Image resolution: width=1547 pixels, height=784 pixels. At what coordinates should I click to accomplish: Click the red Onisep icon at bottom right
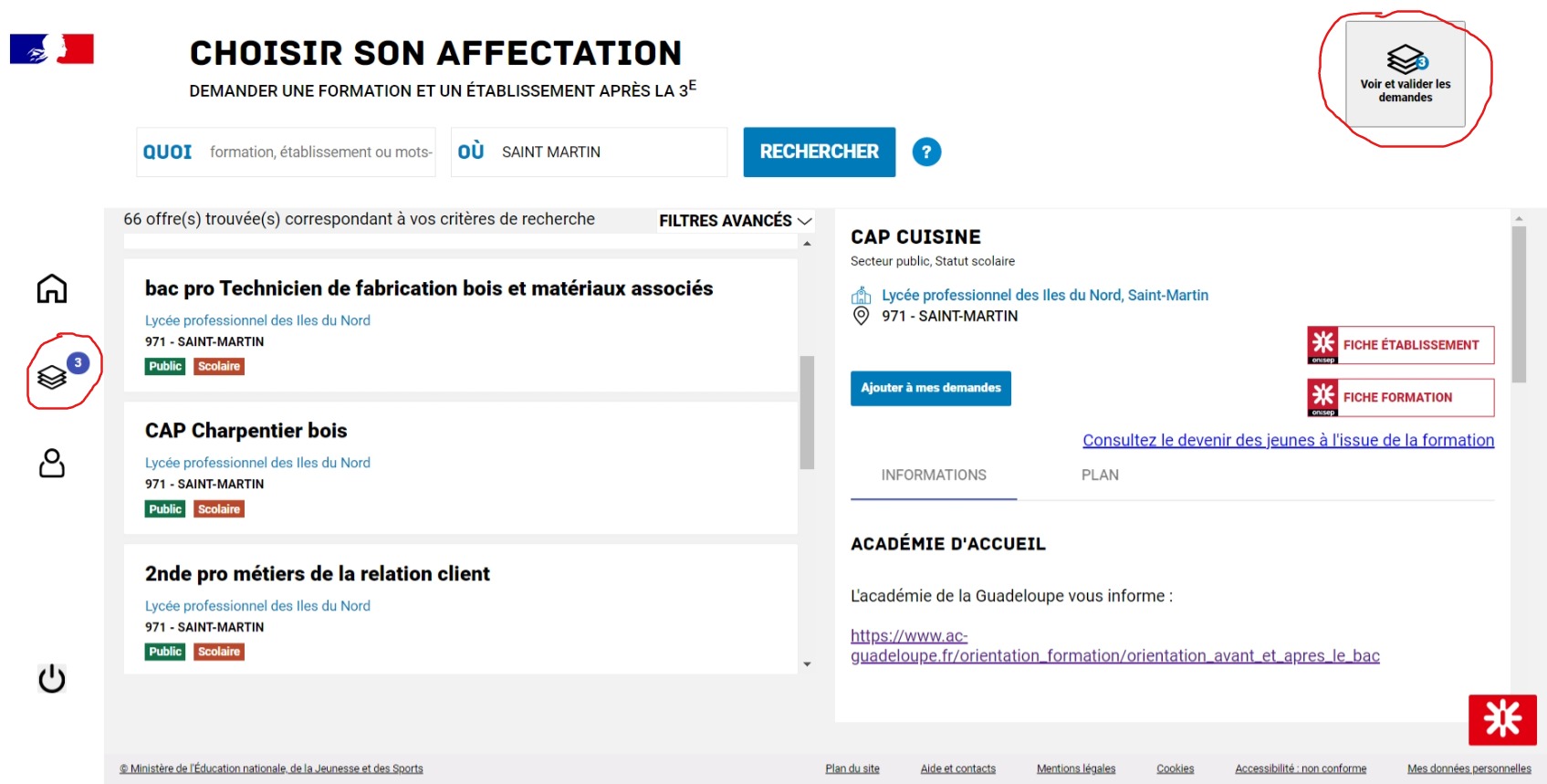pyautogui.click(x=1502, y=719)
